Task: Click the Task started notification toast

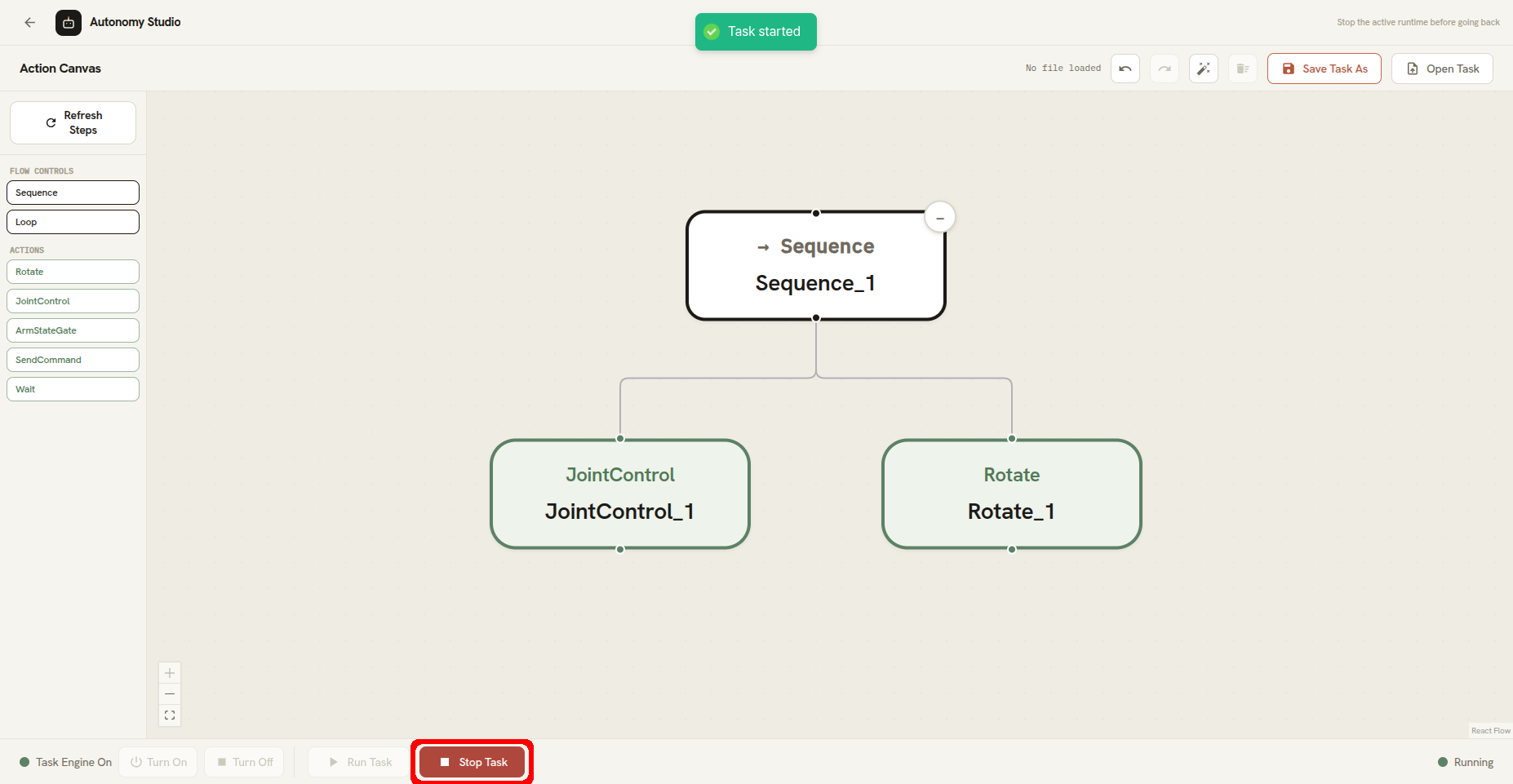Action: coord(756,32)
